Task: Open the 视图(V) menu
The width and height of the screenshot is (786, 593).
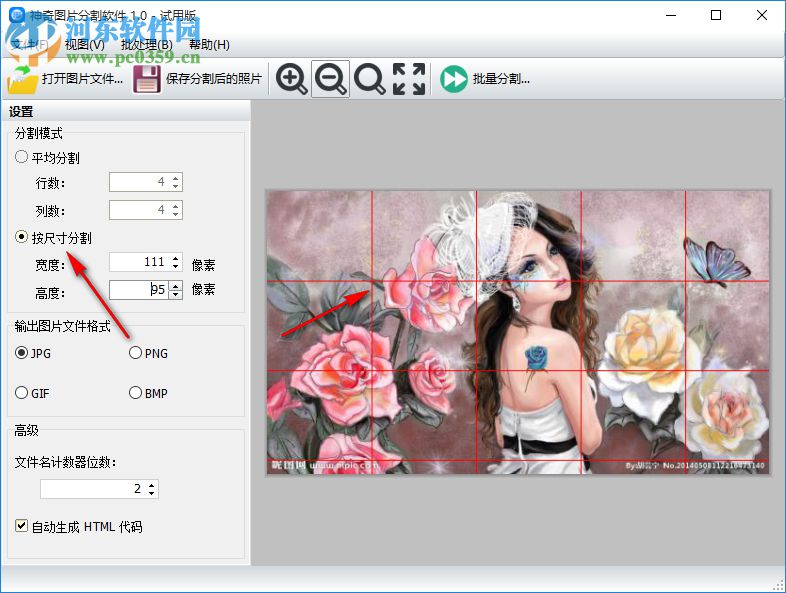Action: point(85,45)
